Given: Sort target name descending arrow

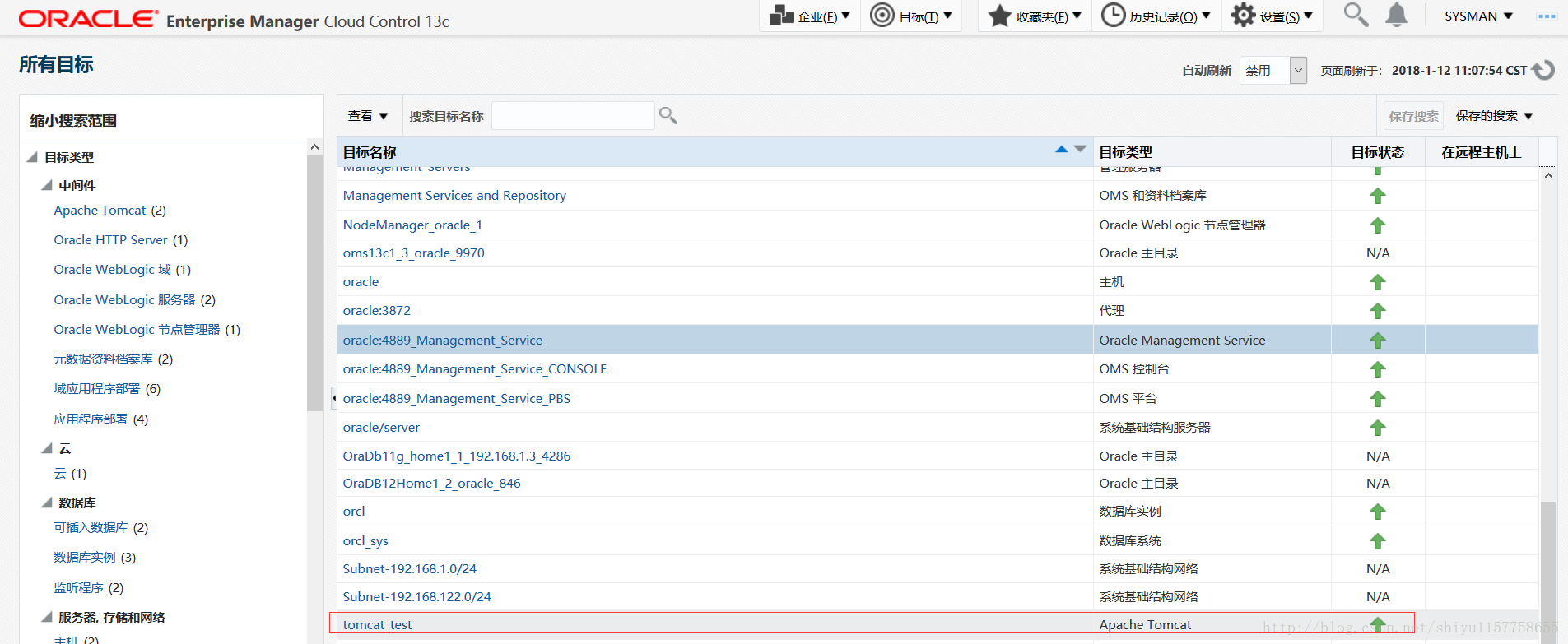Looking at the screenshot, I should (1081, 149).
